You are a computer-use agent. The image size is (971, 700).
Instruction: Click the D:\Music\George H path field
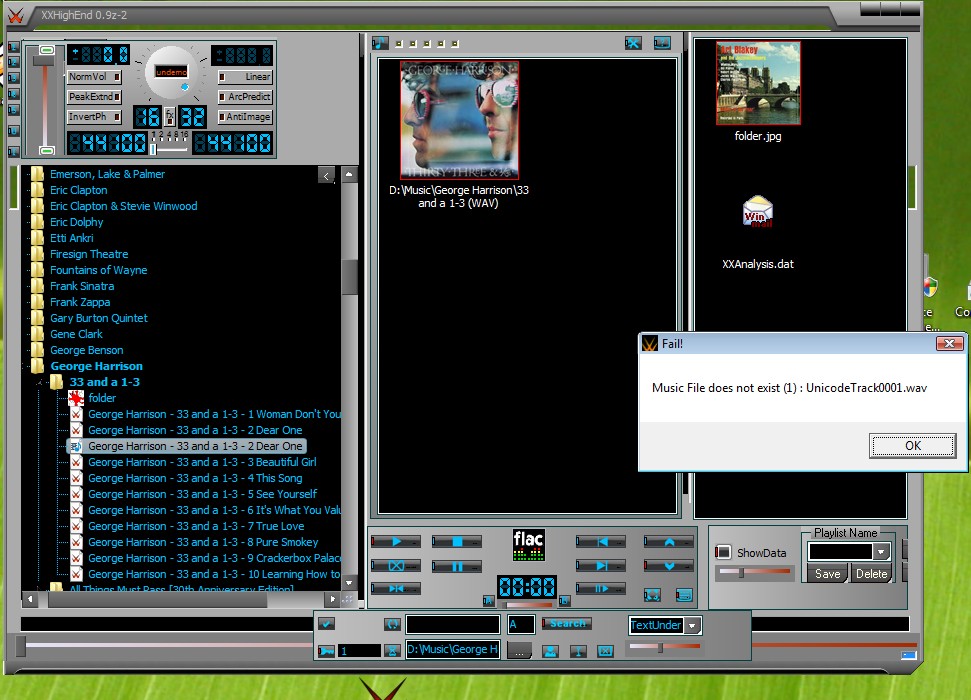tap(453, 650)
